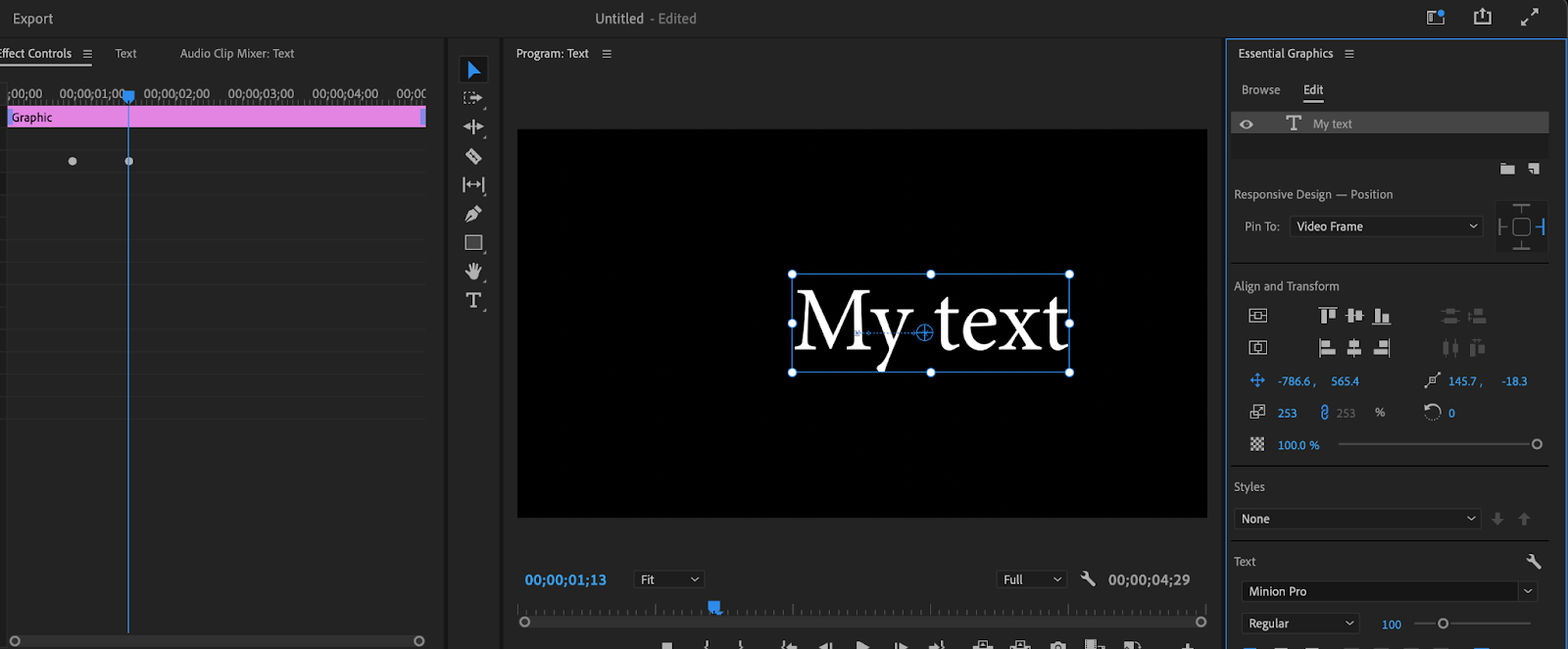Open the Audio Clip Mixer: Text tab
1568x649 pixels.
(236, 54)
